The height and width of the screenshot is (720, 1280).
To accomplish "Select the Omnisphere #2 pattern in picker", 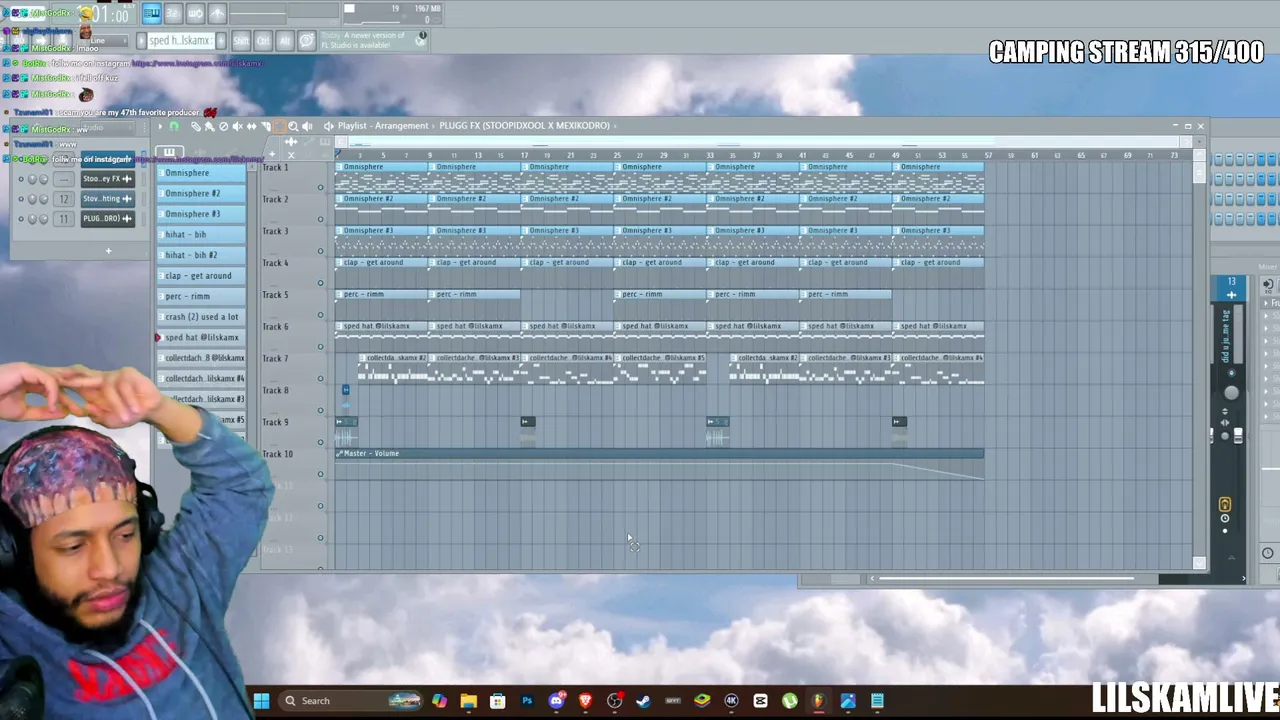I will pyautogui.click(x=201, y=193).
